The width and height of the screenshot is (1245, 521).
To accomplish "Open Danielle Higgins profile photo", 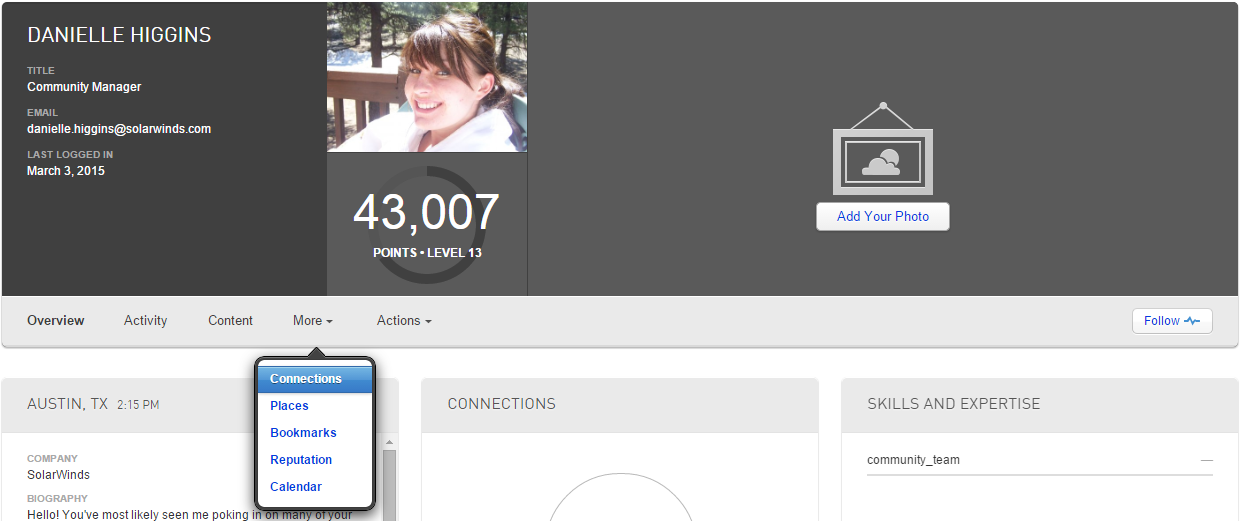I will point(427,76).
